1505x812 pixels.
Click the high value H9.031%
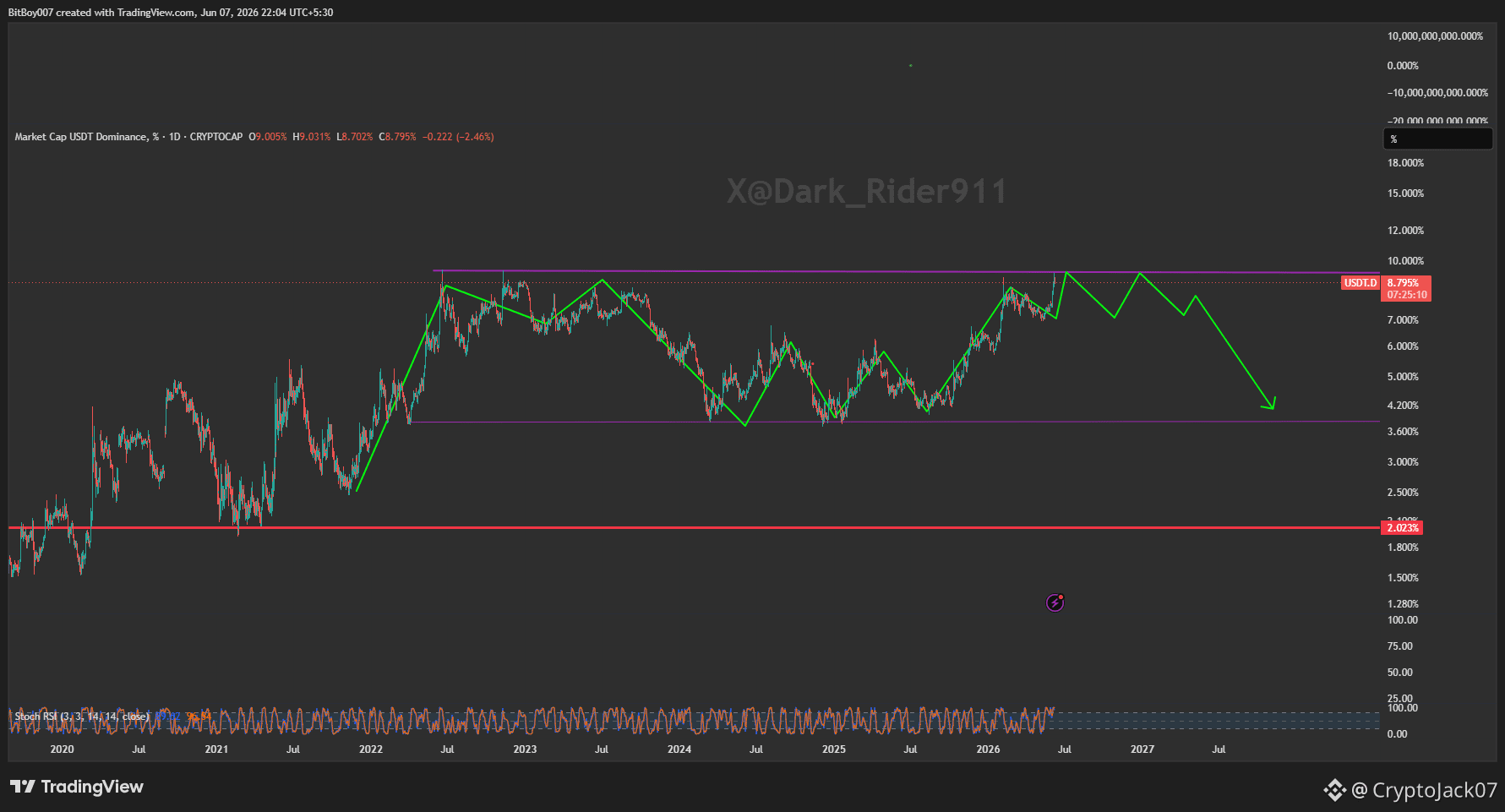click(312, 137)
